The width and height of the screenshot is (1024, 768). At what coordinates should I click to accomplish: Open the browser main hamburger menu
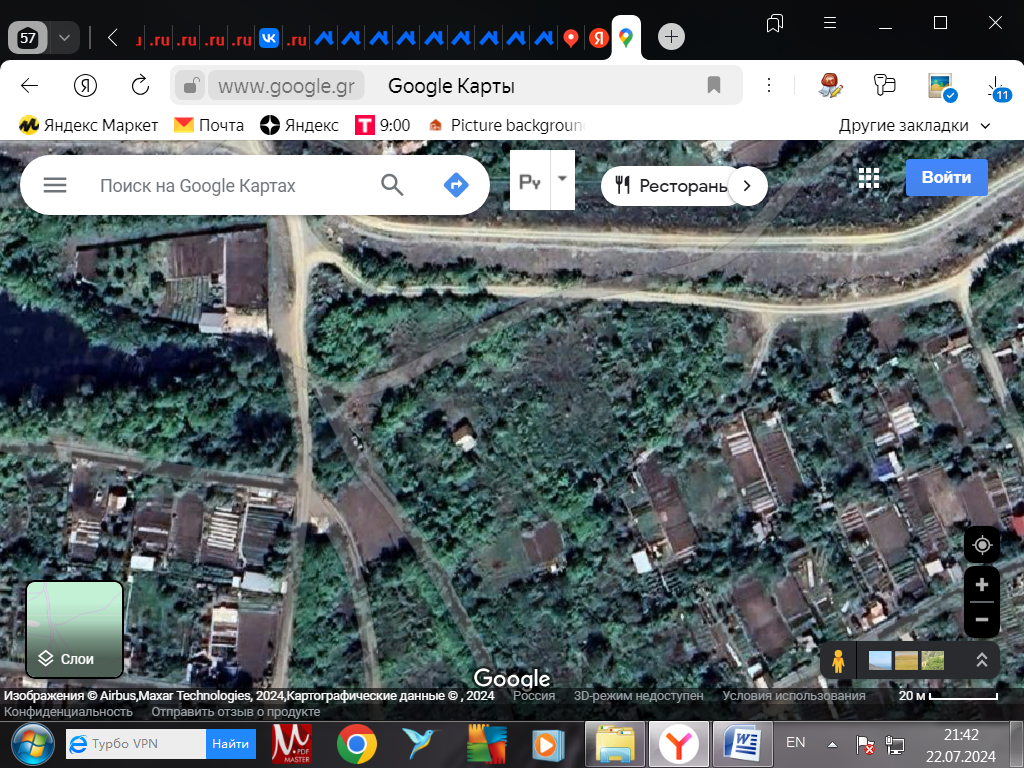click(x=830, y=23)
